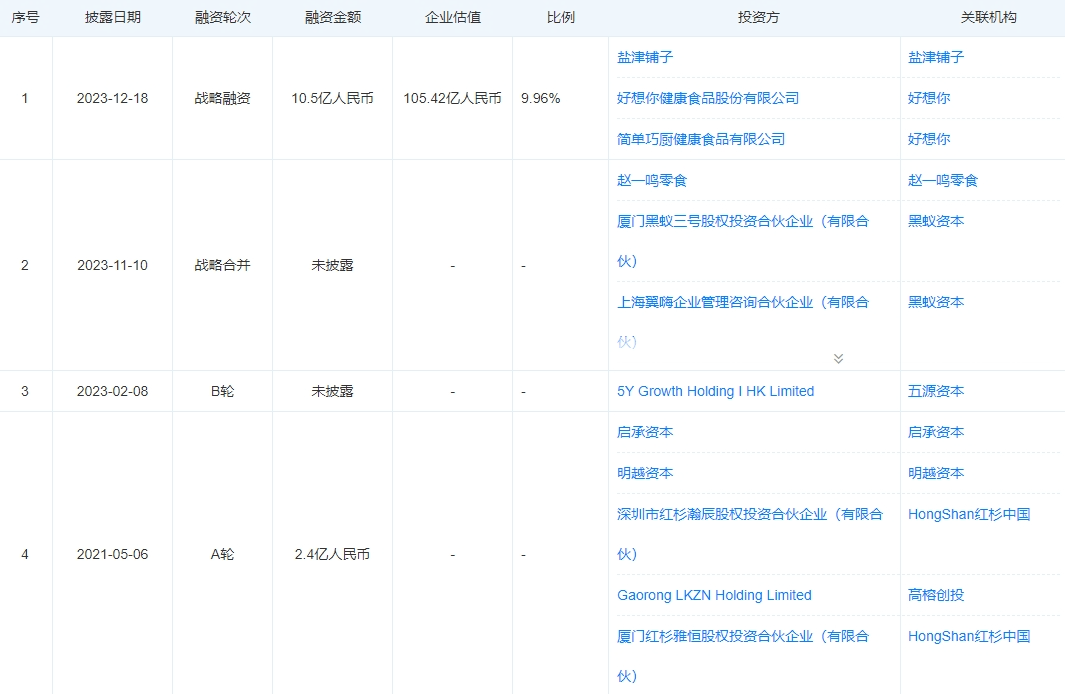Select the 投资方 column header

point(759,18)
